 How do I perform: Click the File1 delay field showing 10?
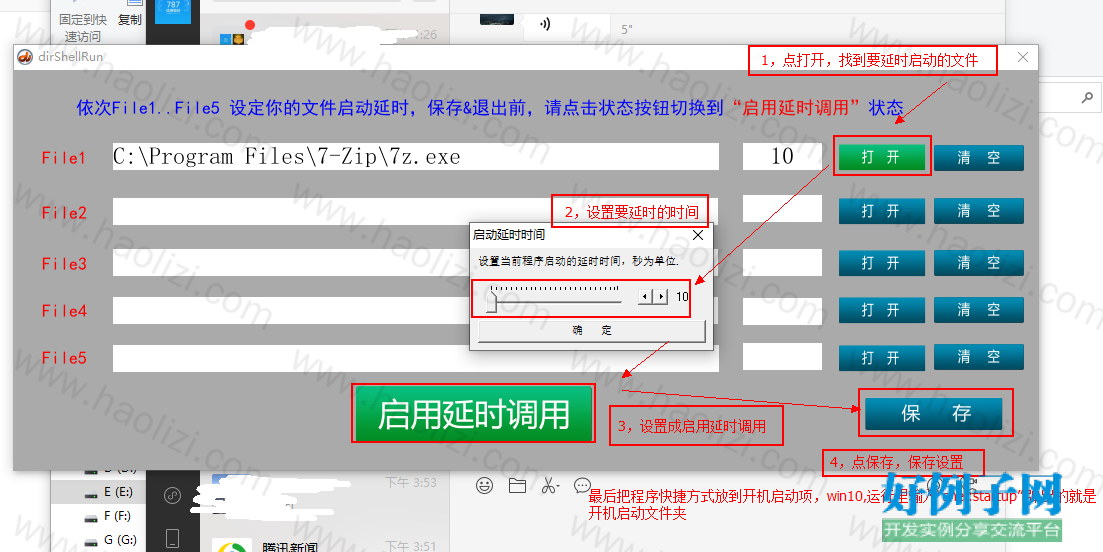tap(782, 157)
